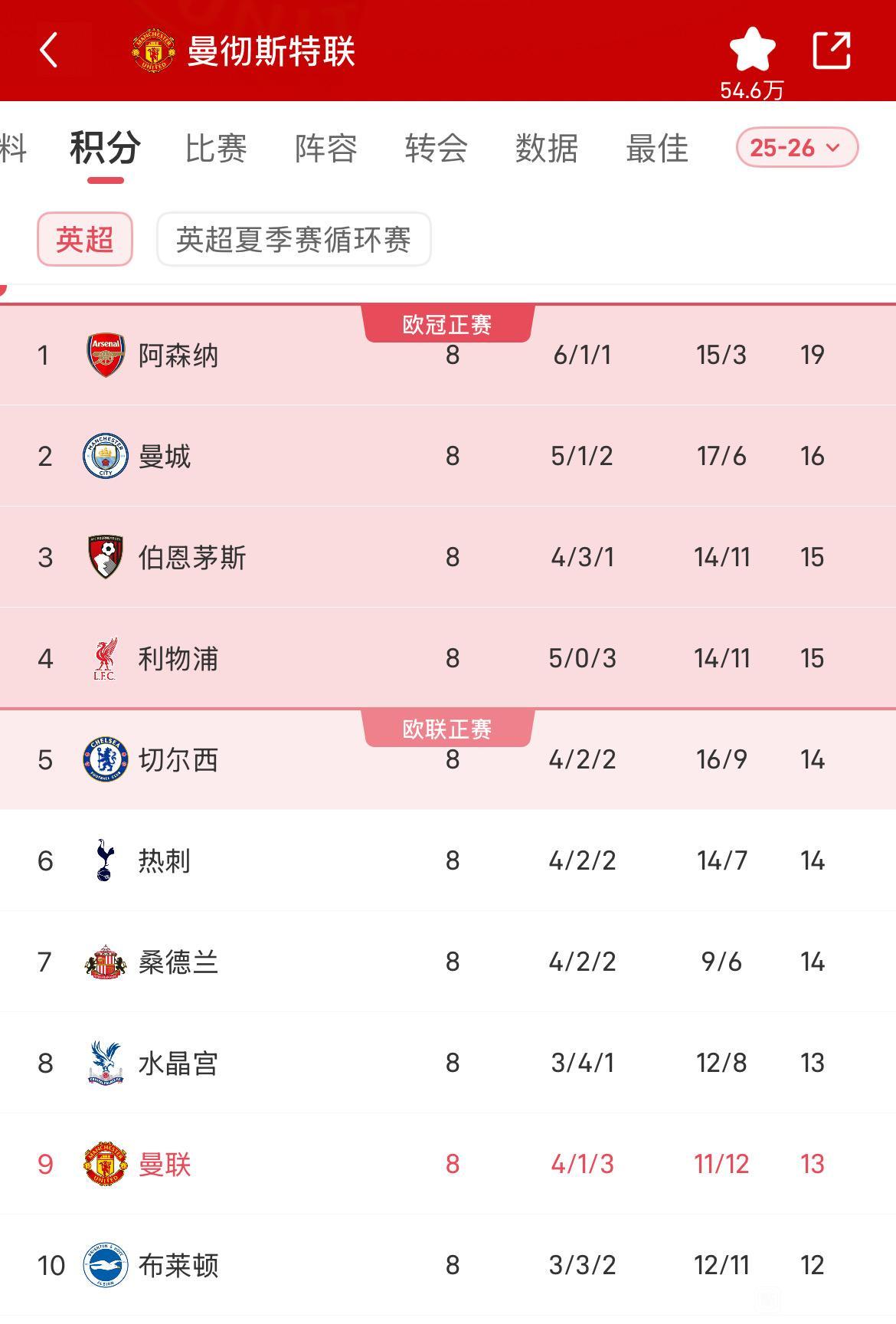Open the share icon
Screen dimensions: 896x1324
(832, 51)
